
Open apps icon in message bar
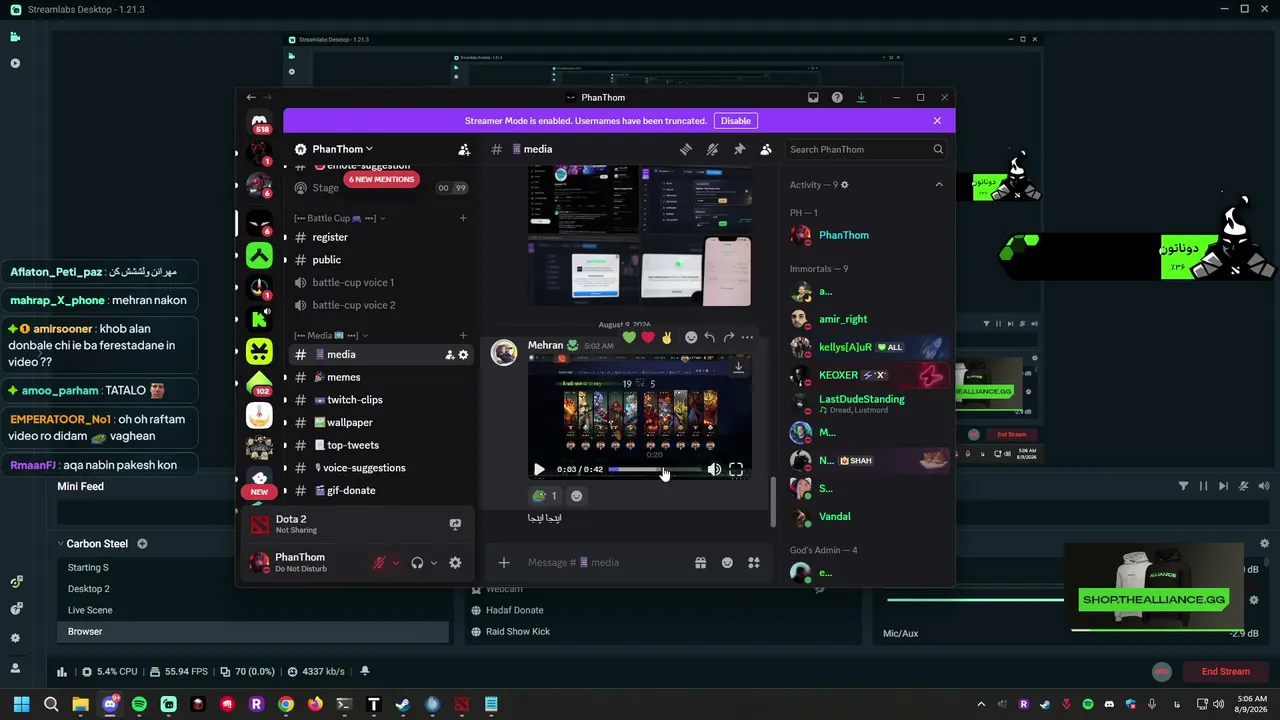(754, 563)
